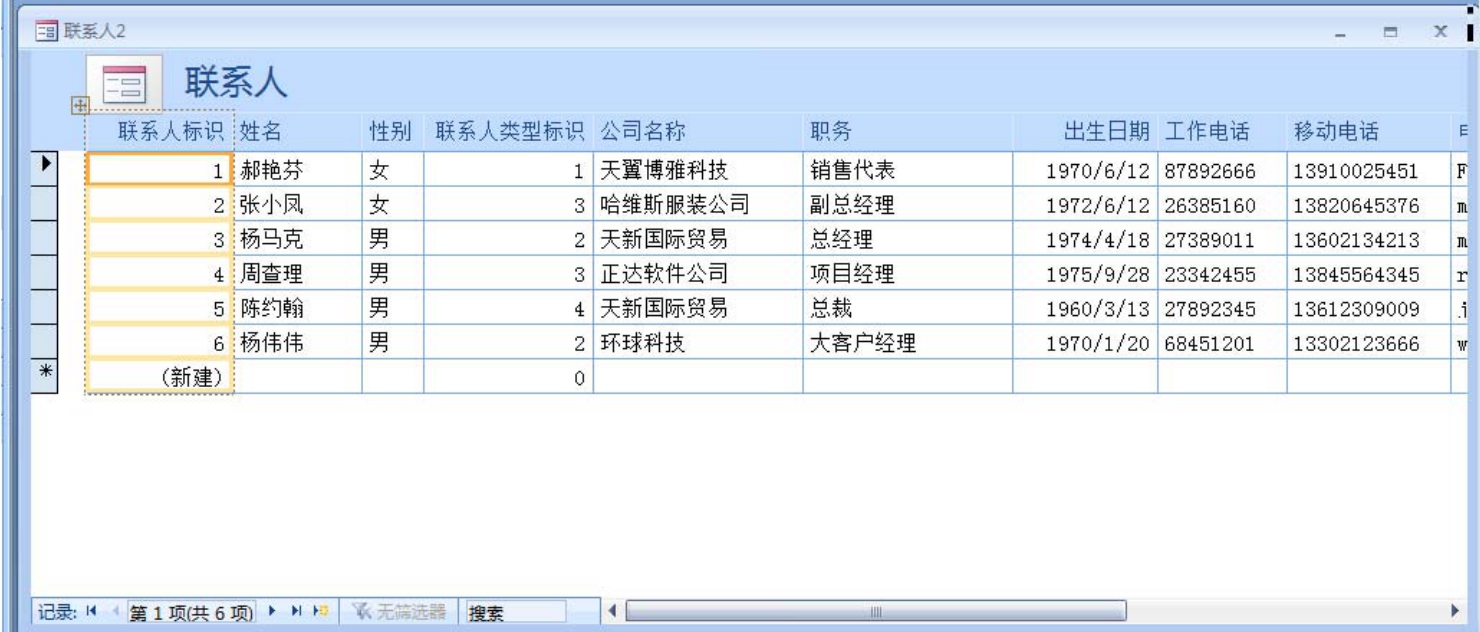This screenshot has height=632, width=1480.
Task: Select the 出生日期 column header
Action: point(1105,131)
